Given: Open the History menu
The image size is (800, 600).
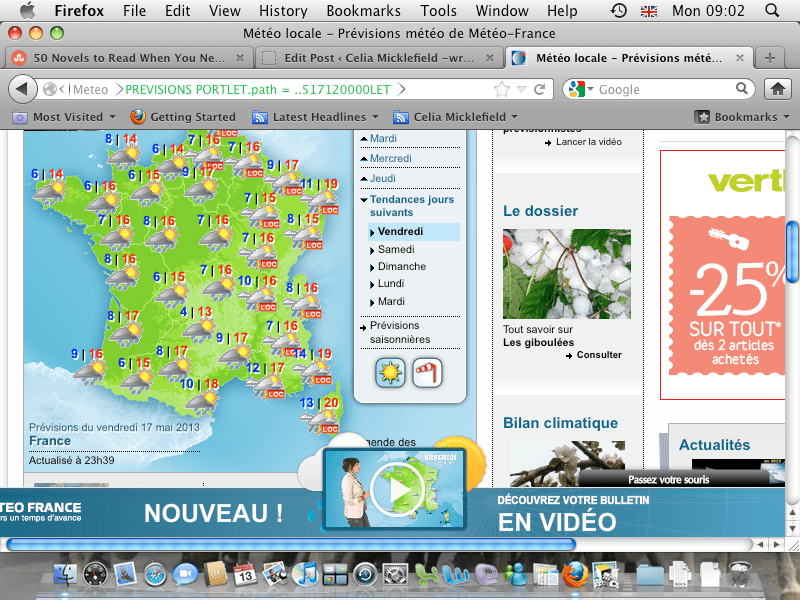Looking at the screenshot, I should (x=283, y=10).
